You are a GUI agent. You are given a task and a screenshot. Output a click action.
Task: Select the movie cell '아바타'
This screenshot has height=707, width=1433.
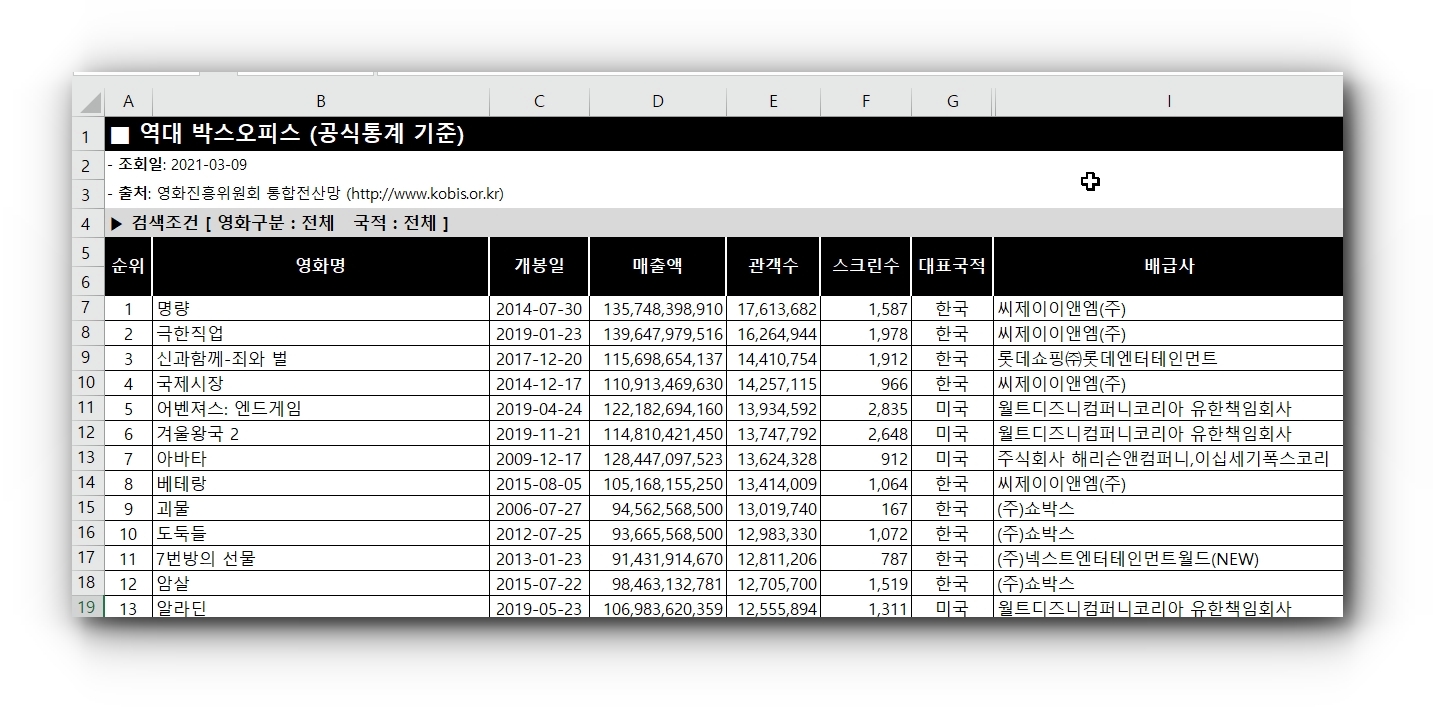pyautogui.click(x=321, y=458)
